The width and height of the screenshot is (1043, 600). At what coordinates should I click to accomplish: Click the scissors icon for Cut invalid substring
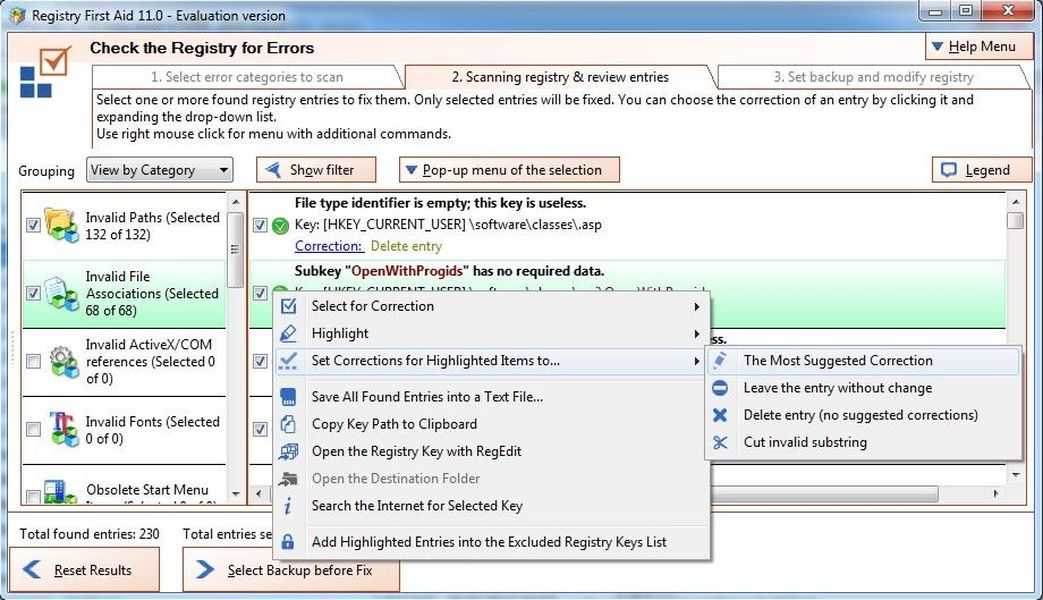[x=723, y=442]
